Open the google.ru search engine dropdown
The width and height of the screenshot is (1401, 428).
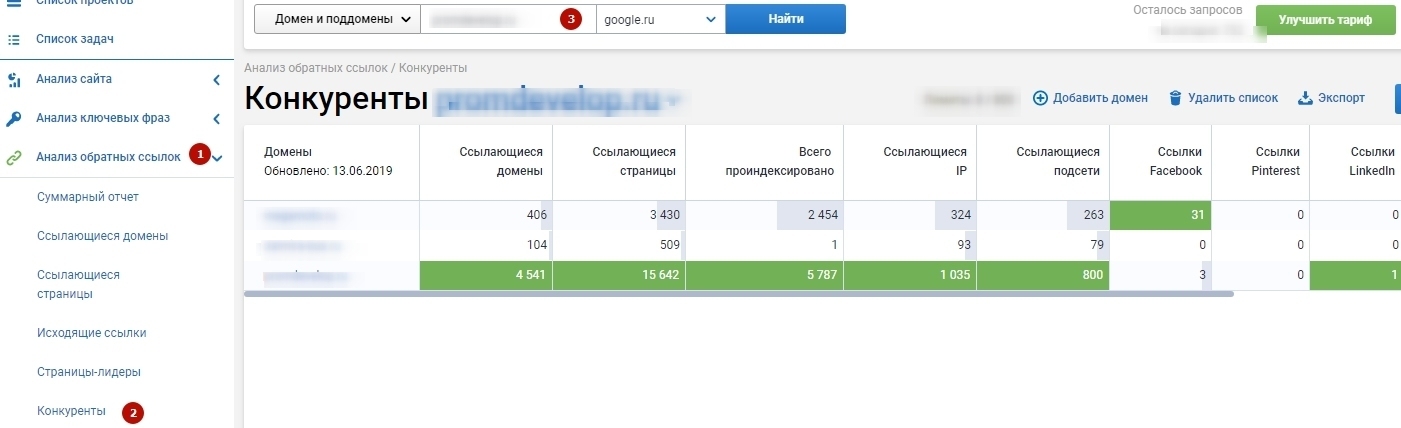click(660, 19)
